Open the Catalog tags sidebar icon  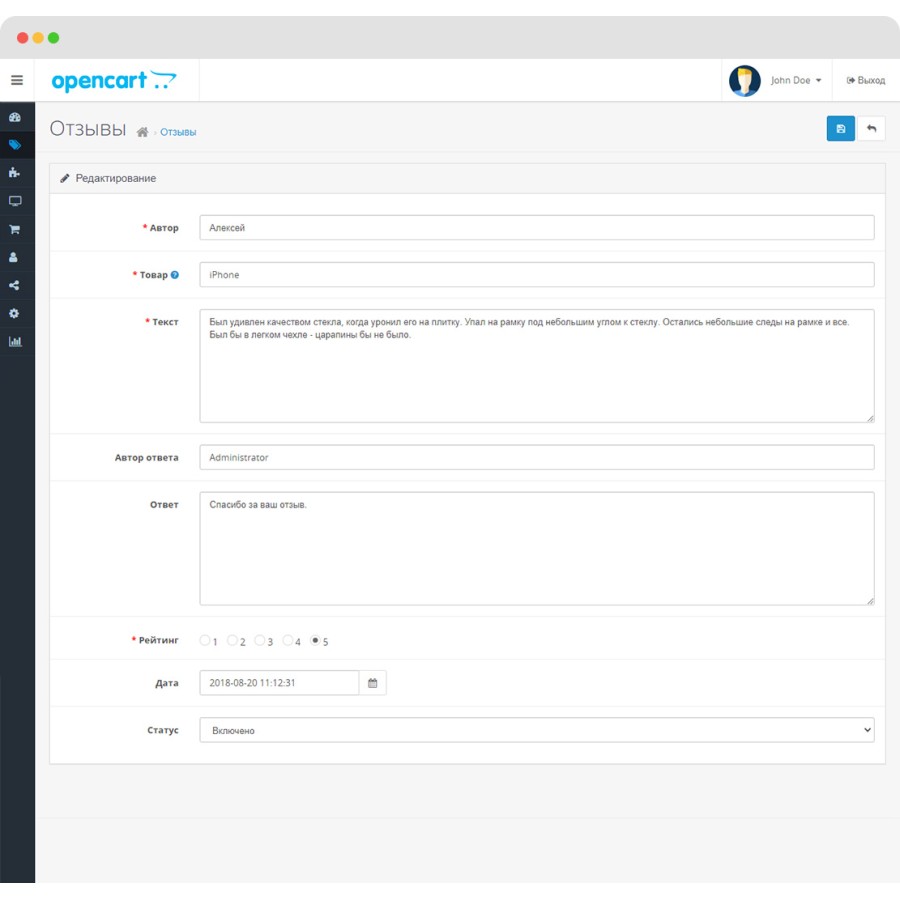[15, 145]
